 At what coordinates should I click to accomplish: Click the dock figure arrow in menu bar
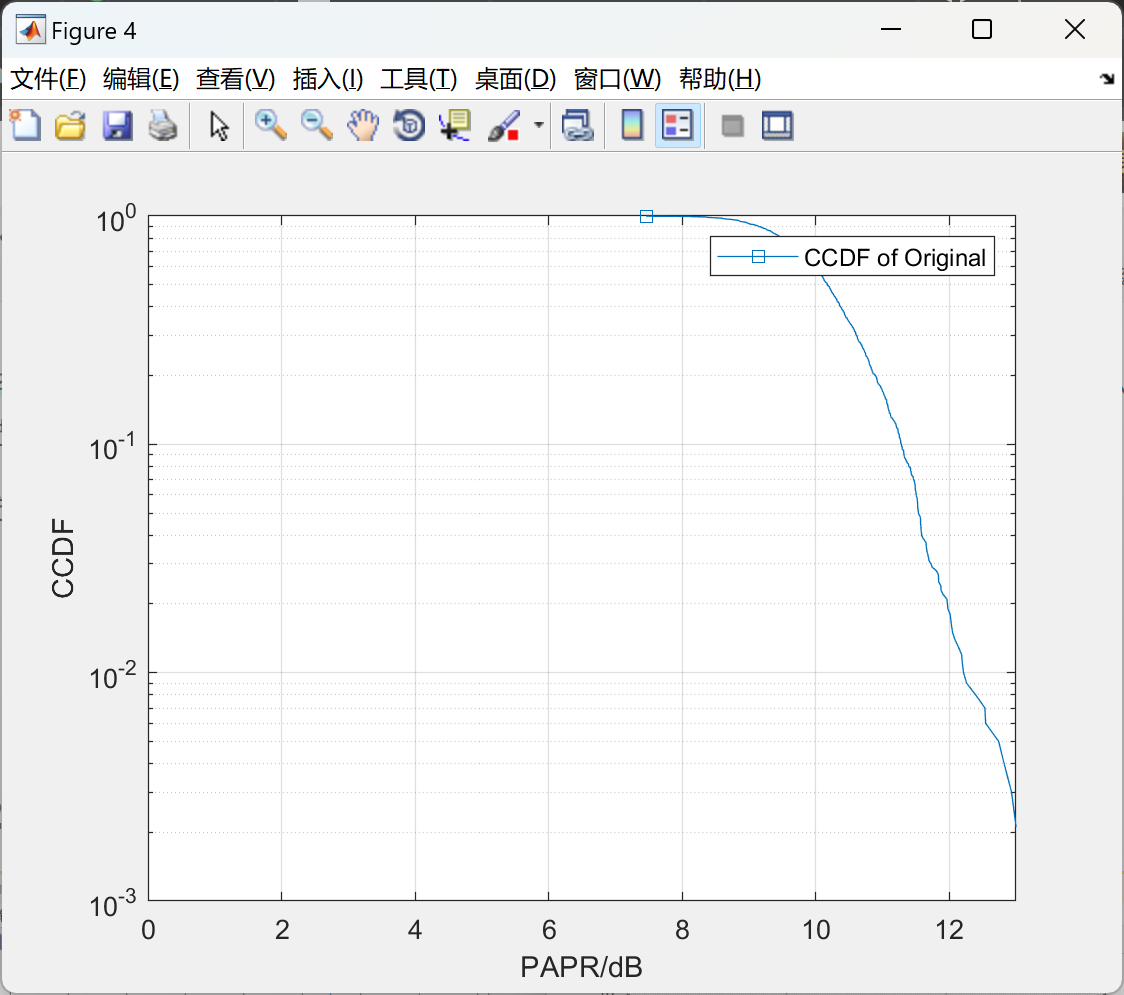coord(1107,79)
